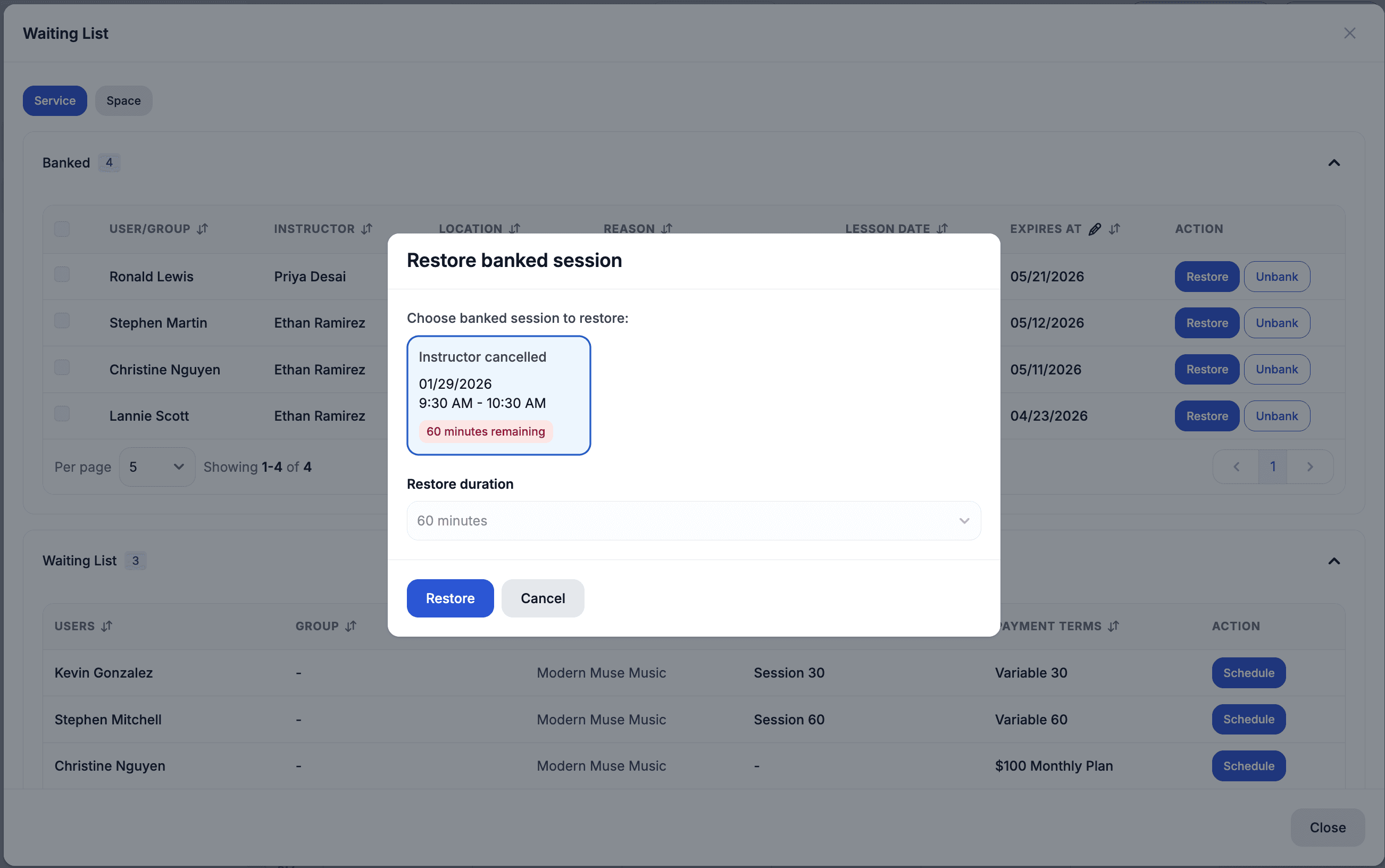Switch to the Space tab
This screenshot has width=1385, height=868.
click(x=123, y=101)
